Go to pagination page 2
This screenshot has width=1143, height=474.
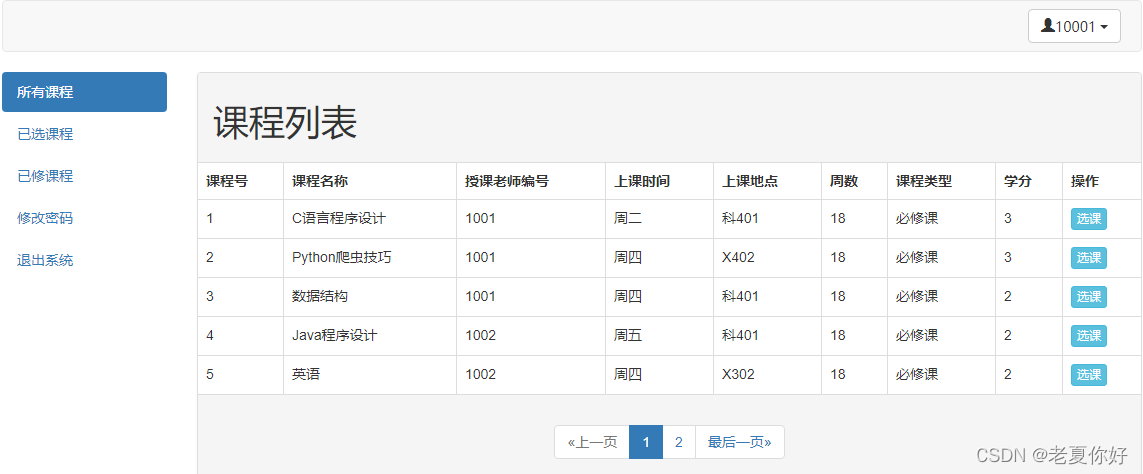(679, 442)
